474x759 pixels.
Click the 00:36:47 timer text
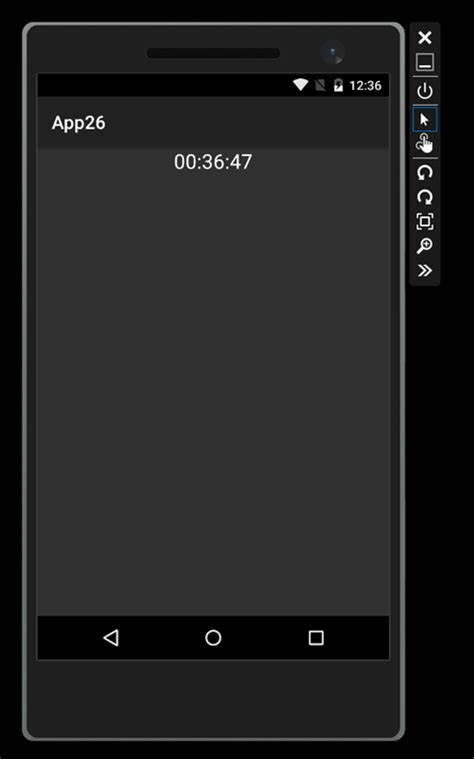pos(213,162)
